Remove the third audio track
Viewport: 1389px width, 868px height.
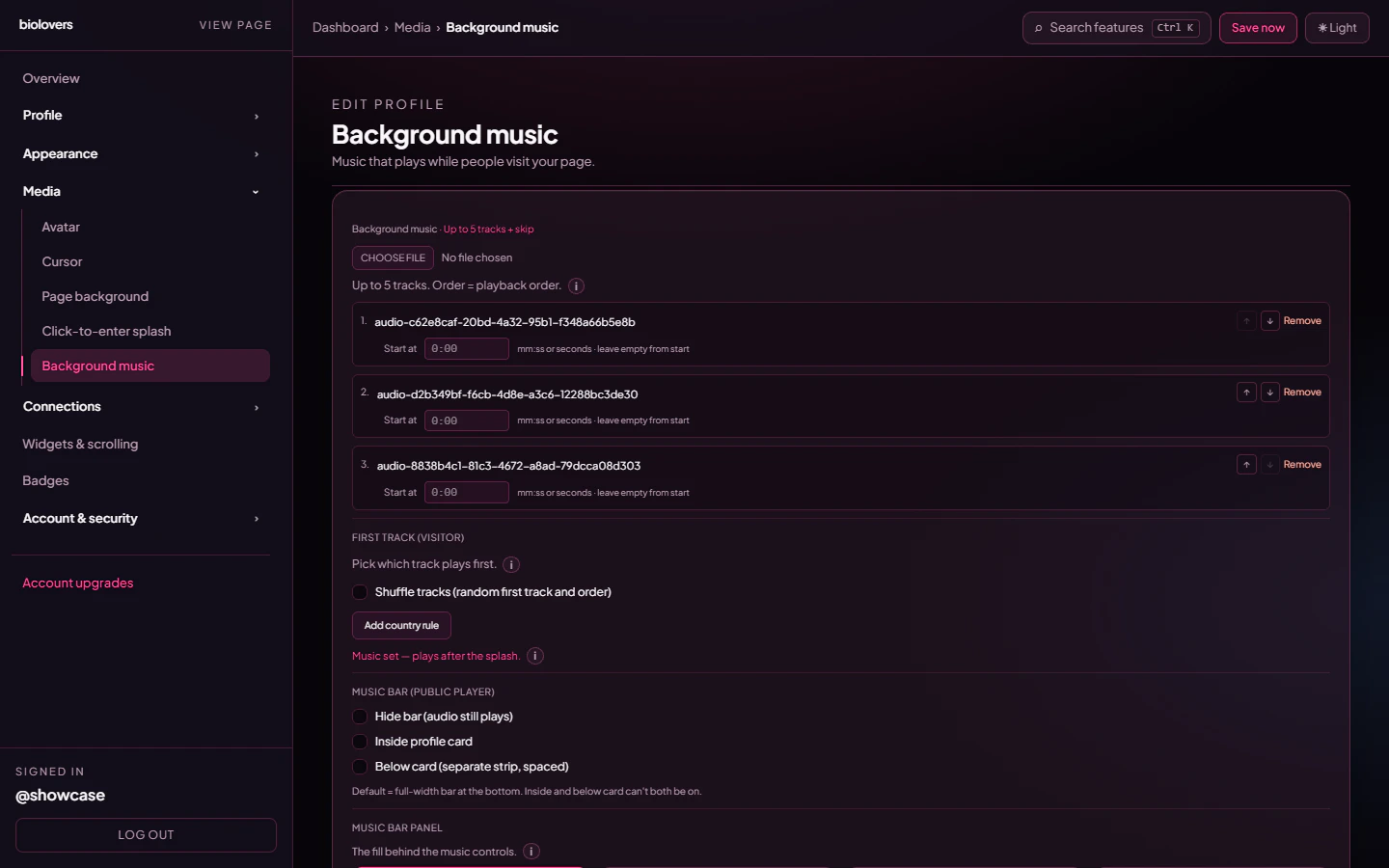click(1302, 464)
